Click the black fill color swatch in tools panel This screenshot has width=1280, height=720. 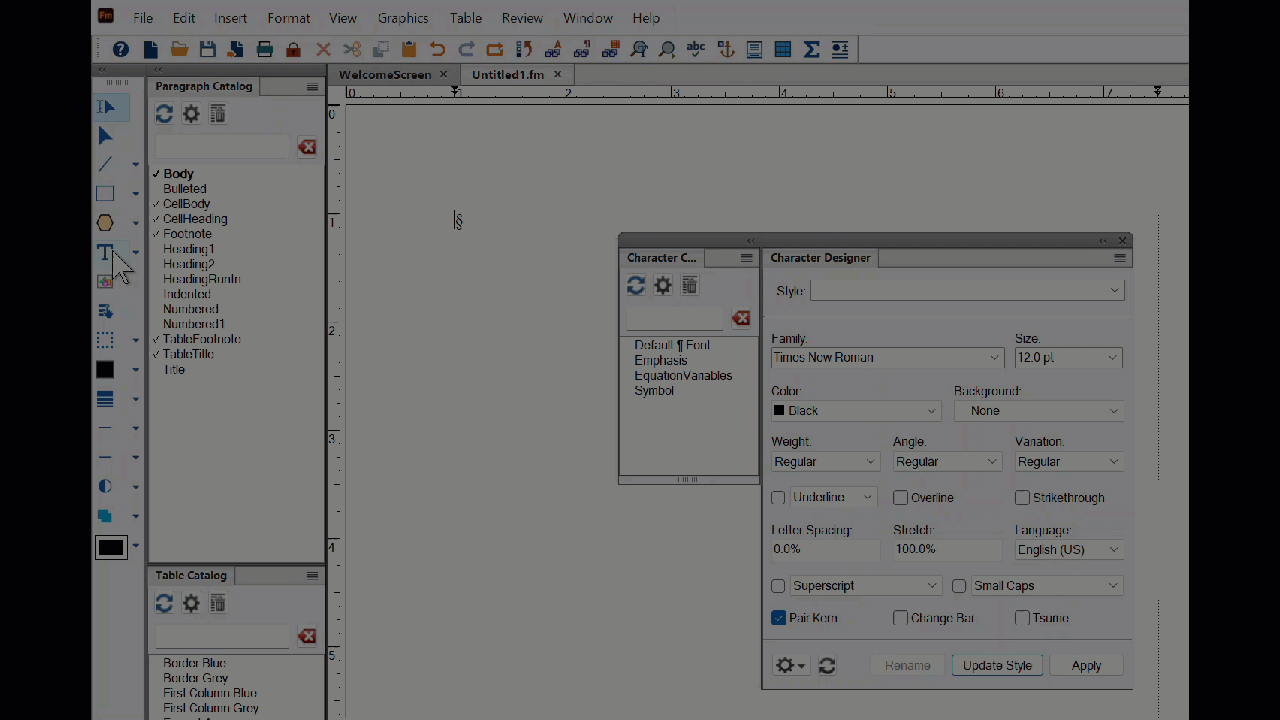tap(105, 370)
